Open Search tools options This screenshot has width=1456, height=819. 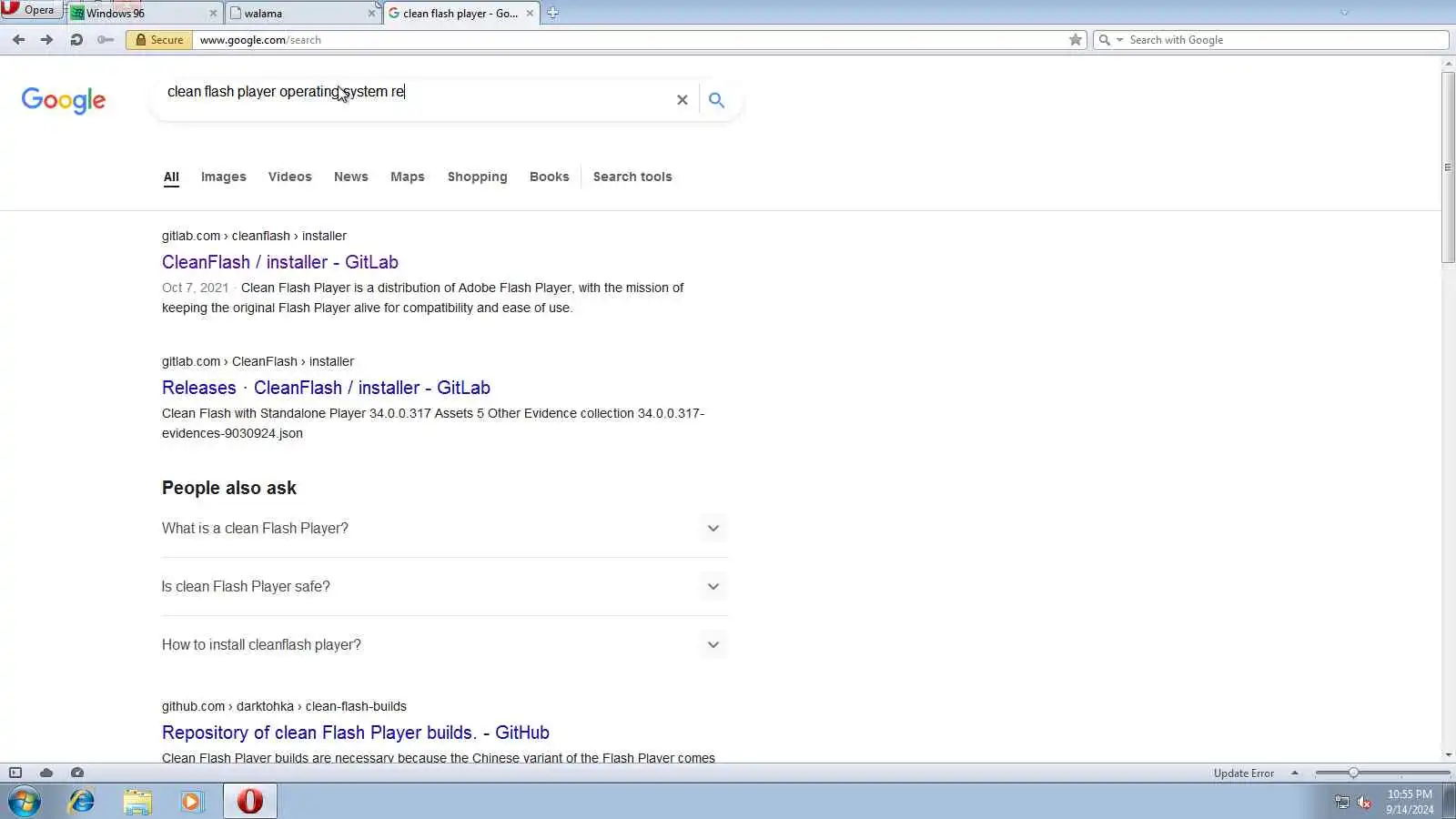[x=632, y=177]
